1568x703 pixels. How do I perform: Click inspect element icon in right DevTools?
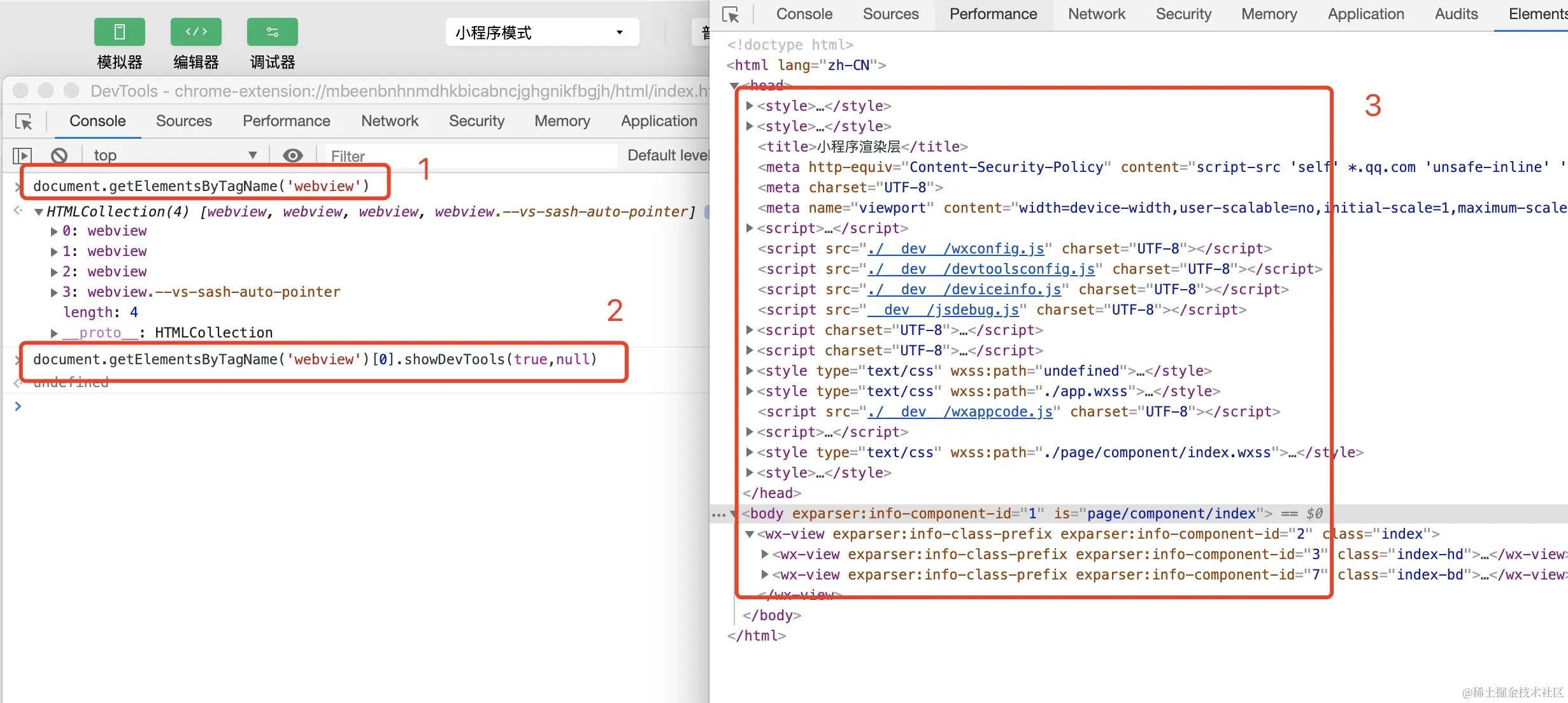pyautogui.click(x=731, y=15)
